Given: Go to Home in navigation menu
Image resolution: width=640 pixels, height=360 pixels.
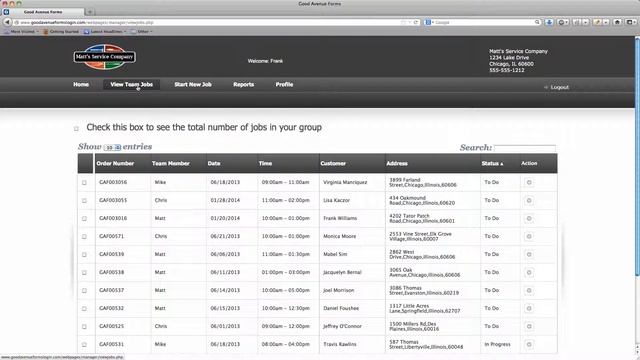Looking at the screenshot, I should click(x=81, y=84).
